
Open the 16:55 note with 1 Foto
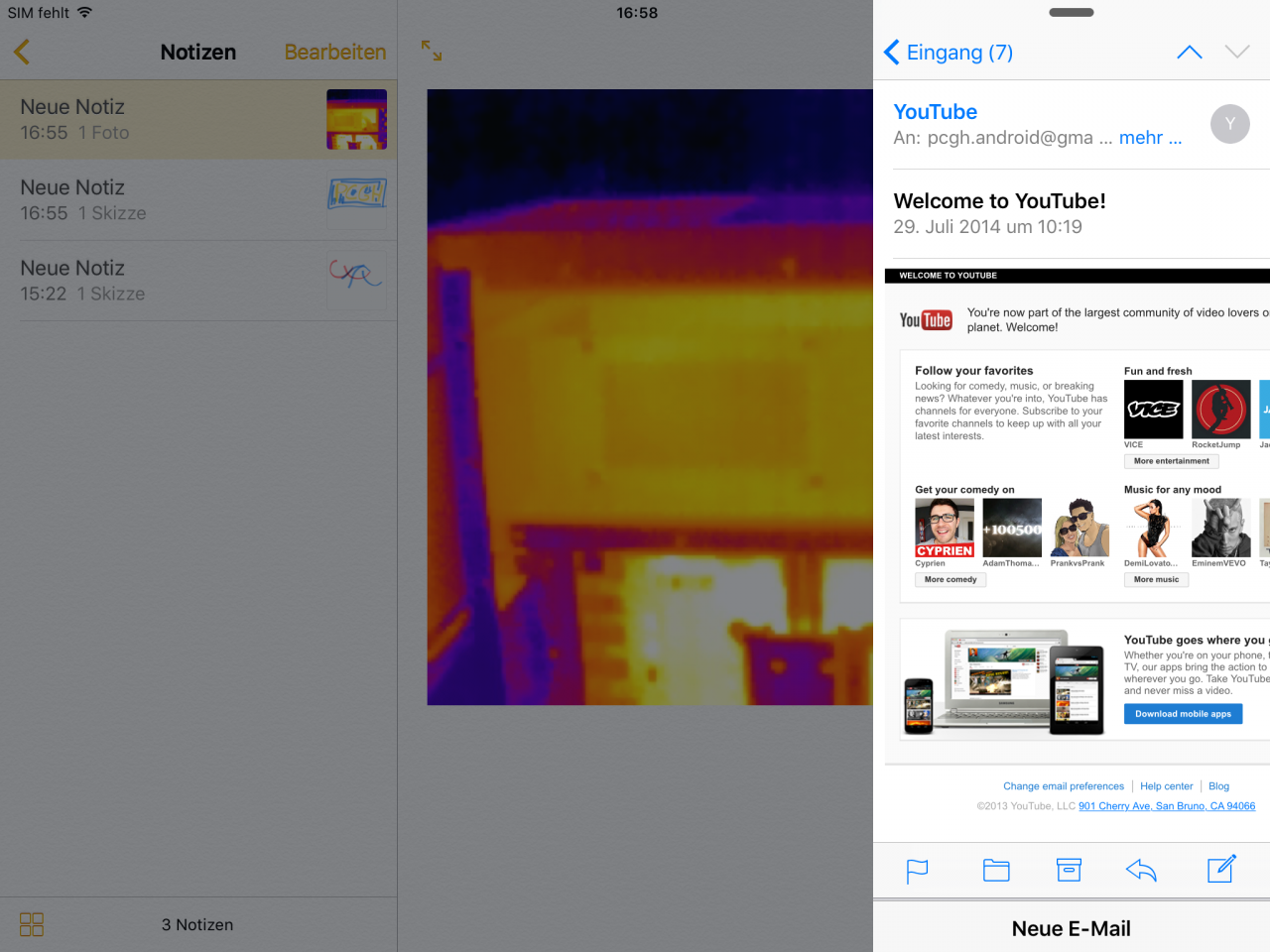coord(198,119)
